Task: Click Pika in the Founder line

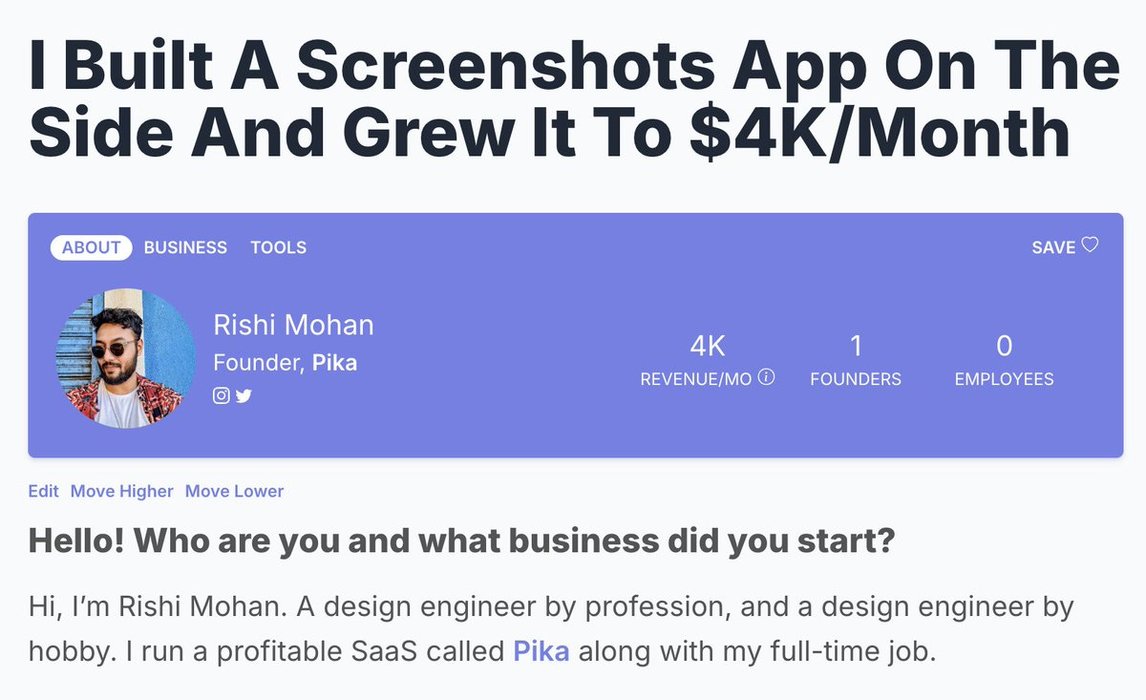Action: pos(334,363)
